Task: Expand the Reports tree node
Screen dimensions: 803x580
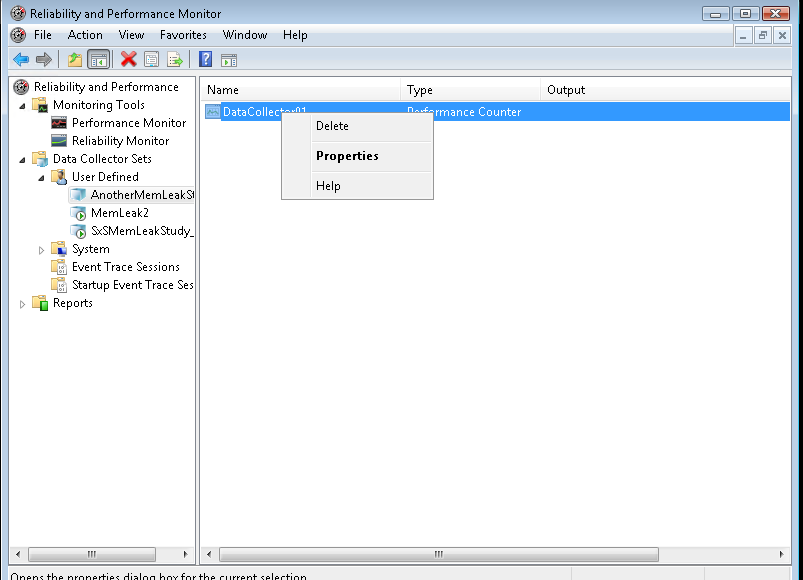Action: click(23, 303)
